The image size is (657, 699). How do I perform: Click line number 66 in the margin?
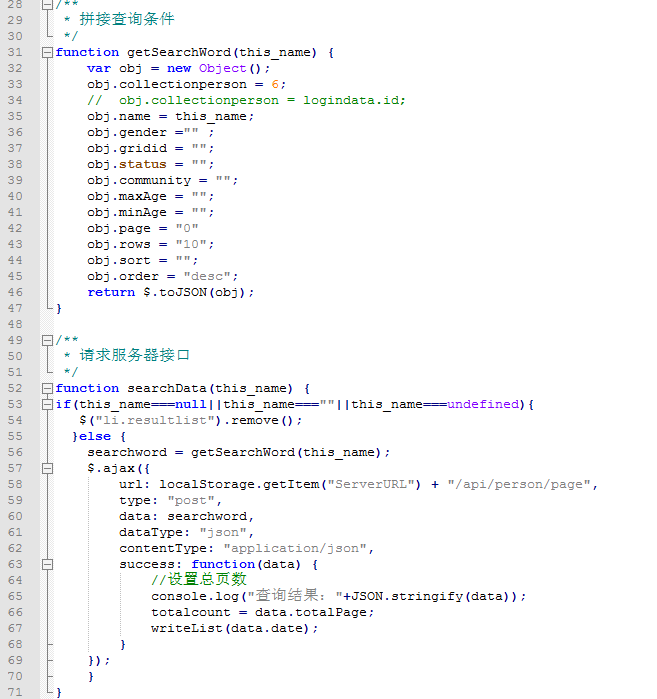pos(15,613)
